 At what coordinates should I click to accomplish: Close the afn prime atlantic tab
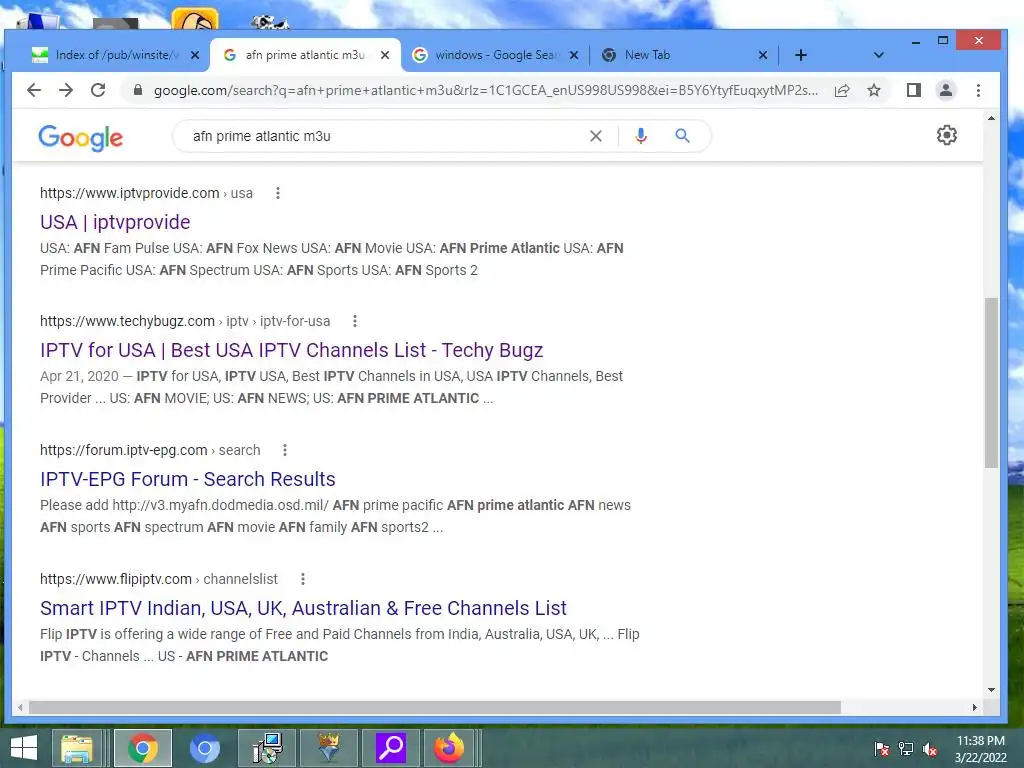coord(385,56)
